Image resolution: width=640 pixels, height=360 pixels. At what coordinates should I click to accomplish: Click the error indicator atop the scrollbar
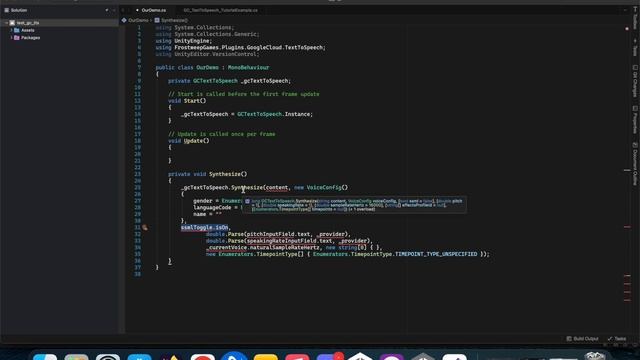[x=627, y=29]
